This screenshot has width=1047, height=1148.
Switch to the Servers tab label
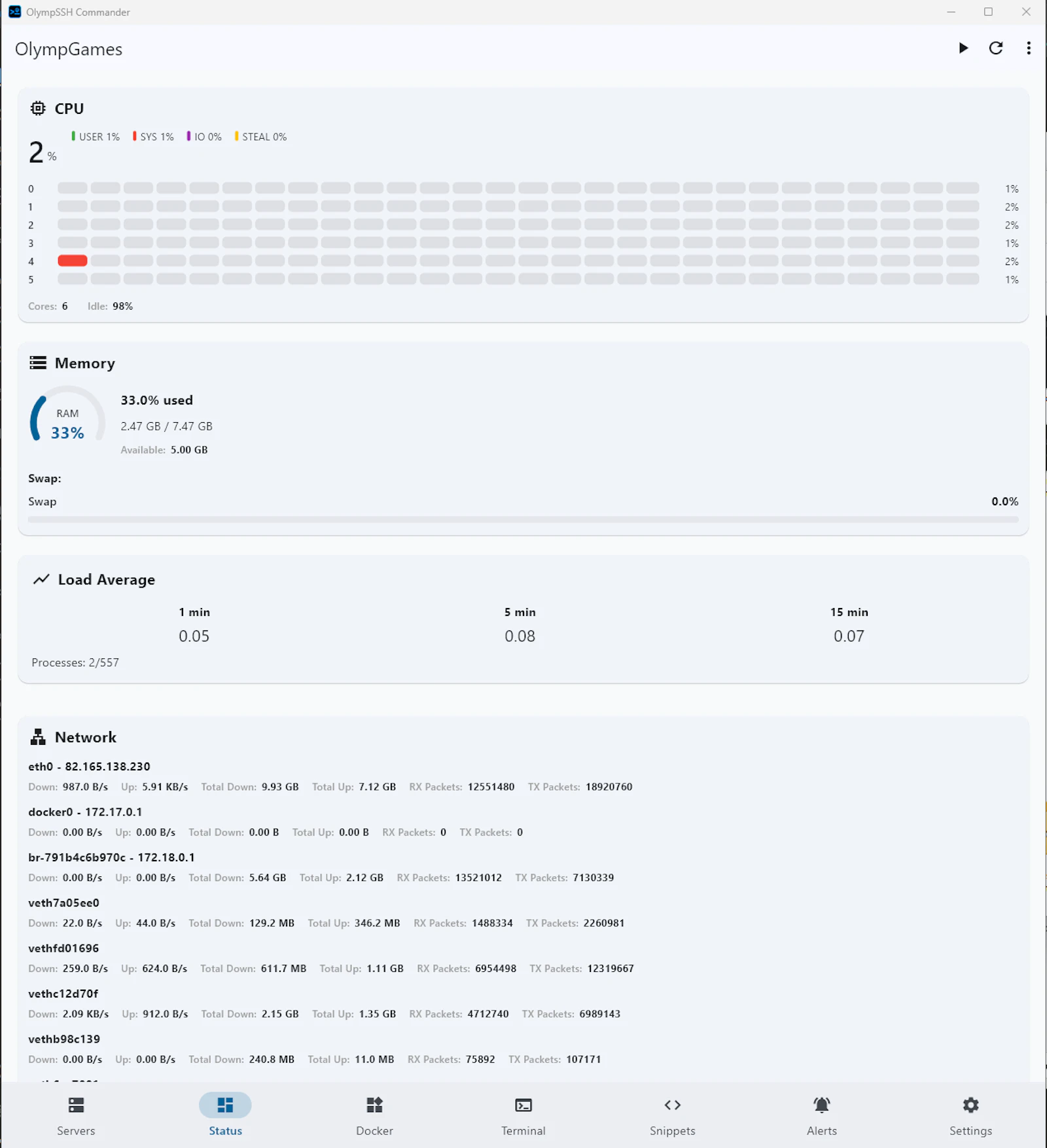[x=76, y=1130]
